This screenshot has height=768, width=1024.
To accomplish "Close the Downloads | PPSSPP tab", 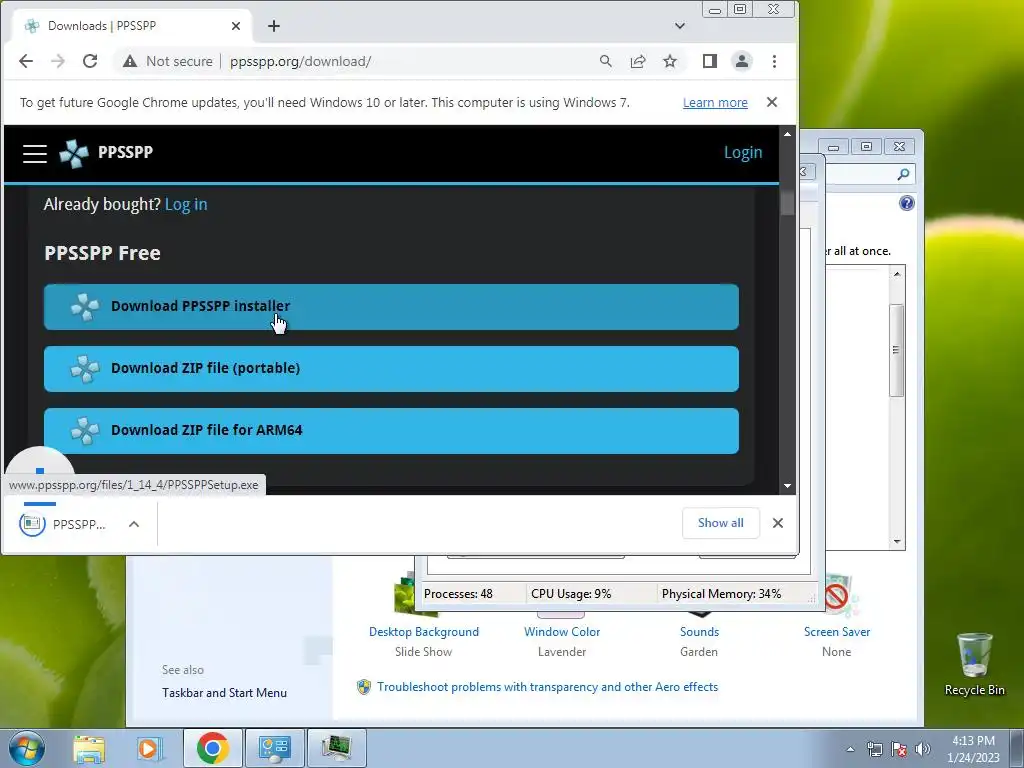I will (x=236, y=26).
